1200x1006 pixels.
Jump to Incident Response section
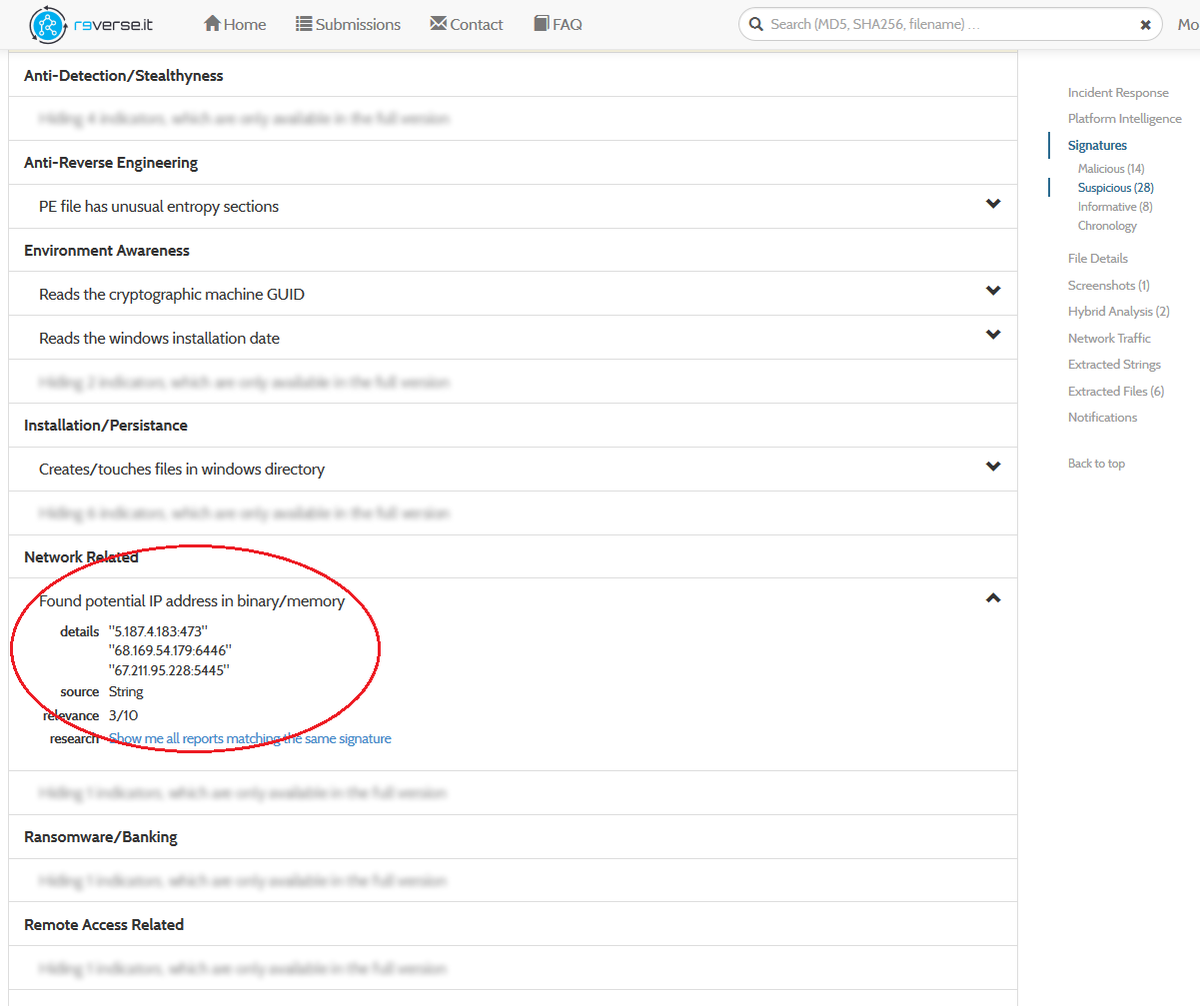(1118, 93)
